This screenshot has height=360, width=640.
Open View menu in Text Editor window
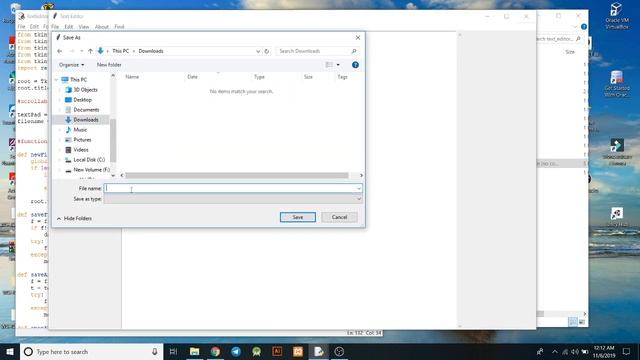84,27
